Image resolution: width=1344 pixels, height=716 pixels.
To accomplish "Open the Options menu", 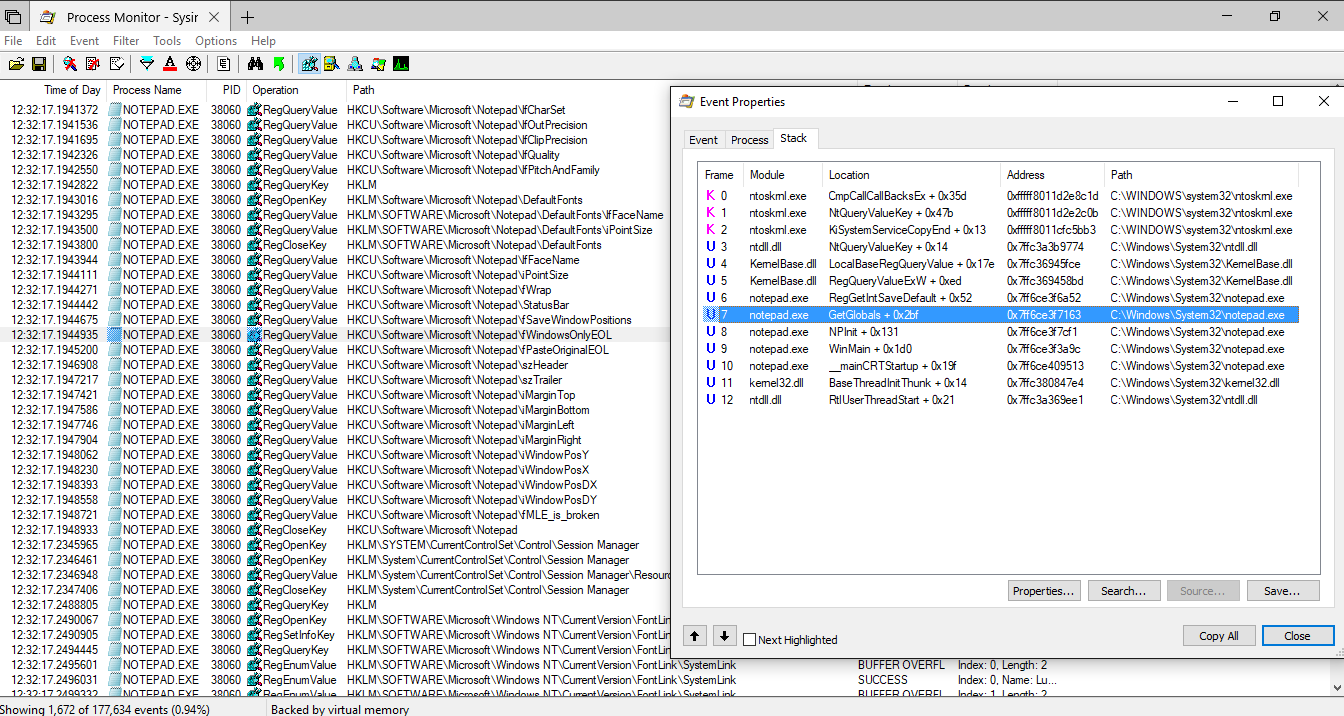I will click(216, 41).
